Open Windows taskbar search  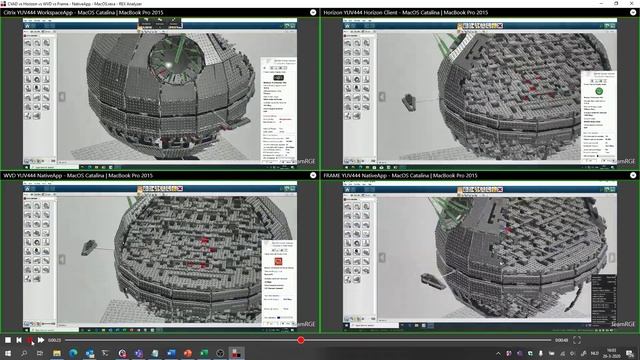24,353
